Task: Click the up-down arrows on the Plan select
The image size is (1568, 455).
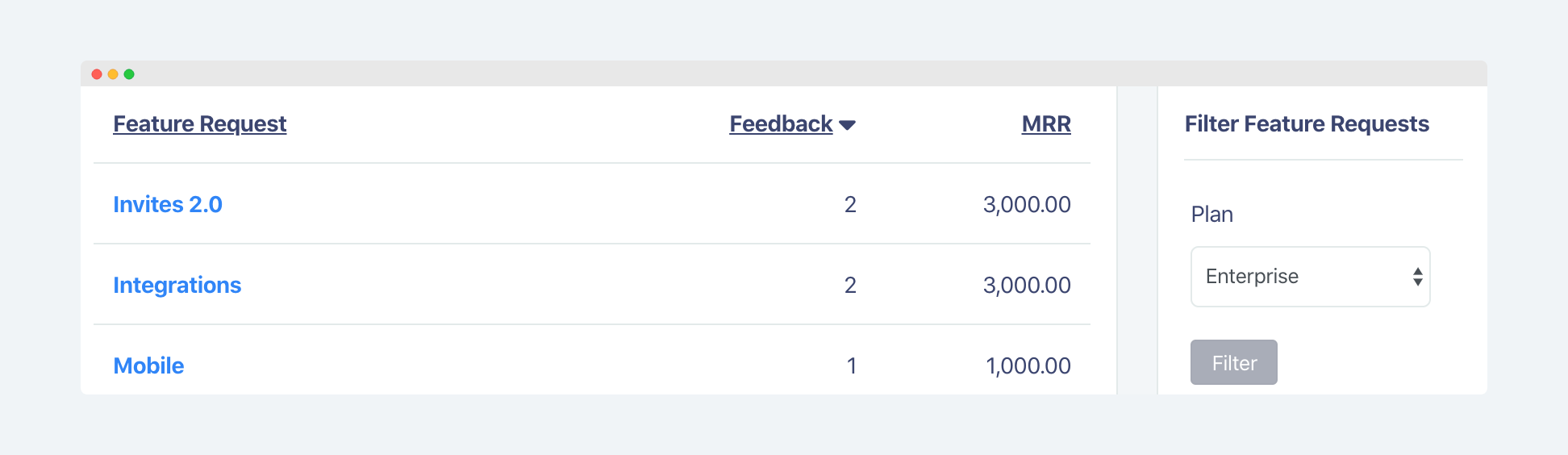Action: tap(1417, 277)
